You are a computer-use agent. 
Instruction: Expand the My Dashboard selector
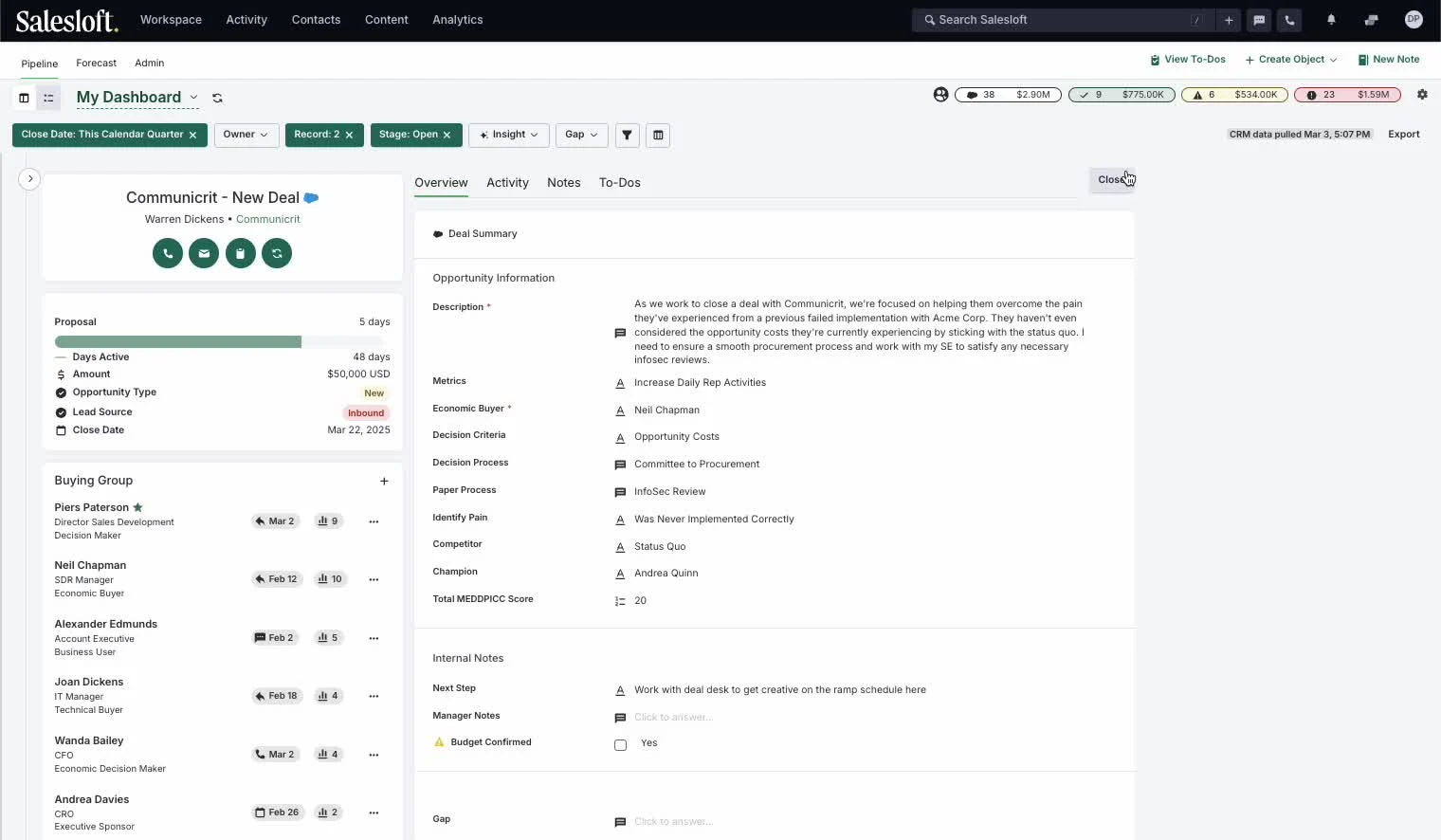tap(193, 97)
